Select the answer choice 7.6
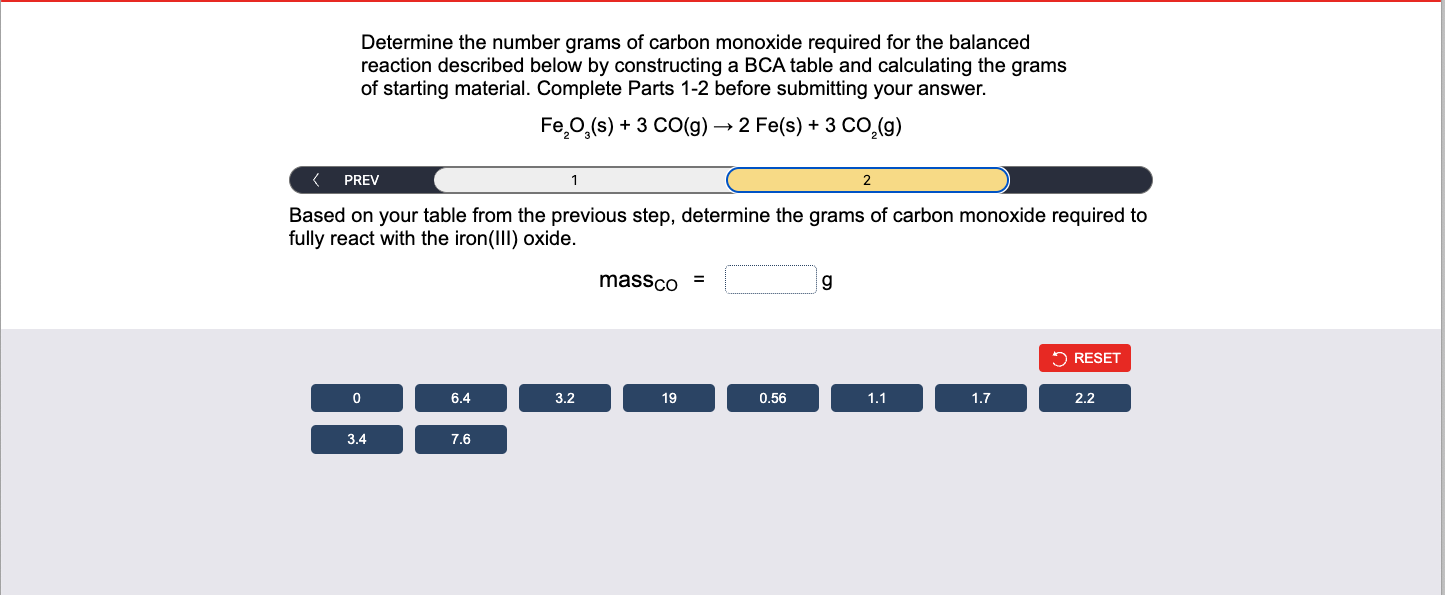This screenshot has width=1445, height=595. 460,438
